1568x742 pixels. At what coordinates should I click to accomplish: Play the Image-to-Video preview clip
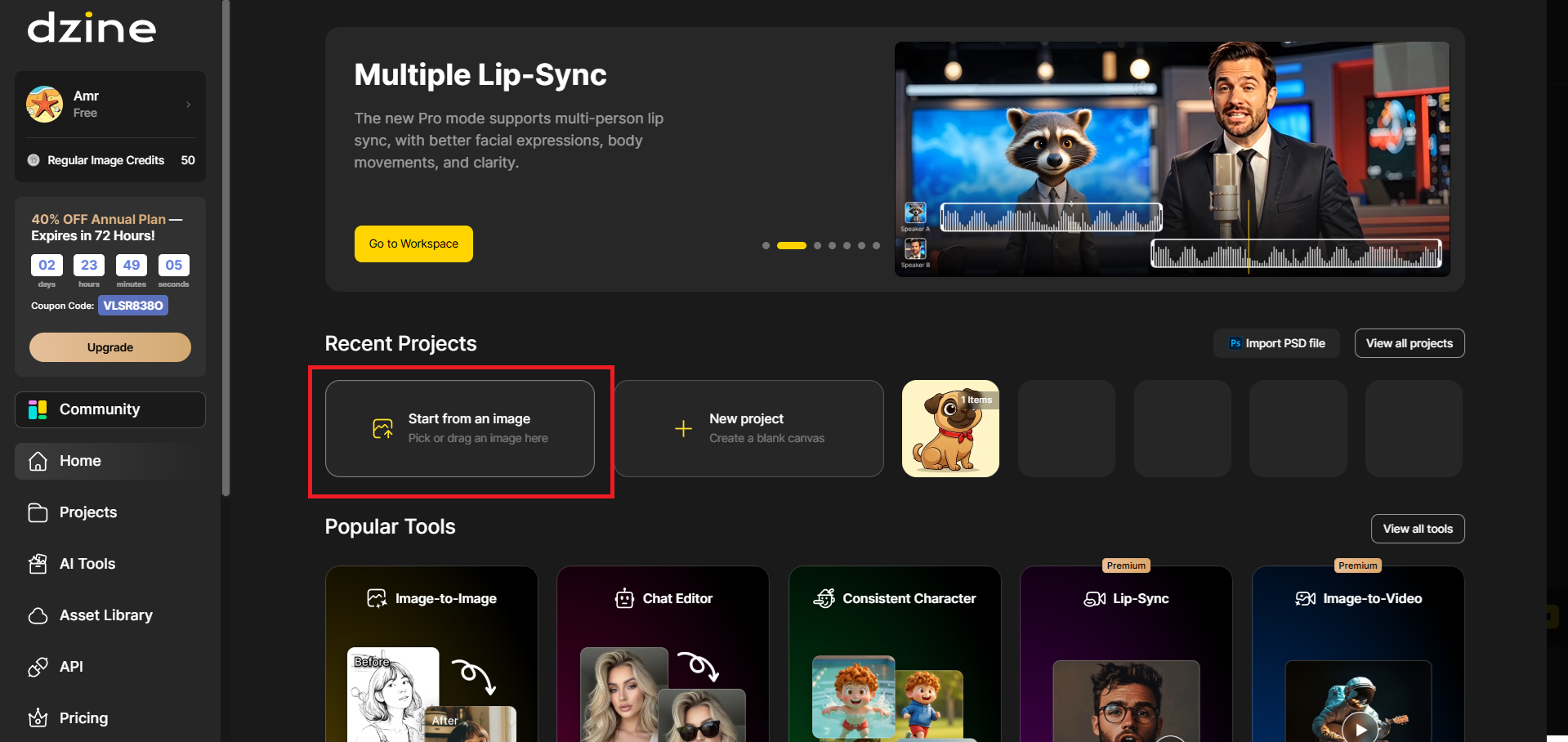1360,729
